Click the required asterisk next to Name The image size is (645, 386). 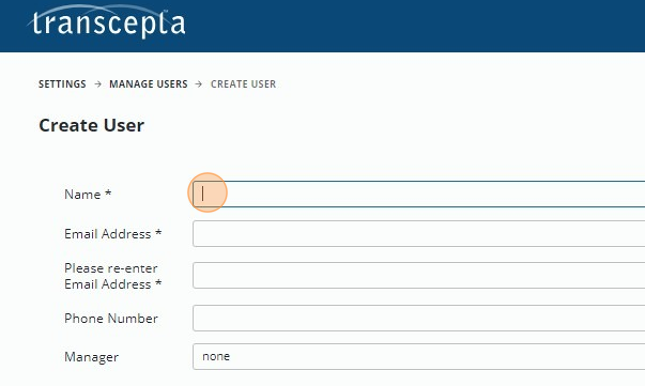click(108, 193)
